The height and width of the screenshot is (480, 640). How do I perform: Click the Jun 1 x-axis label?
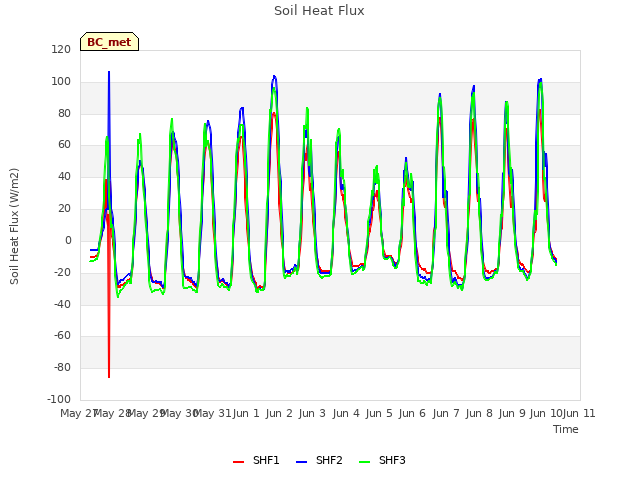click(x=246, y=413)
